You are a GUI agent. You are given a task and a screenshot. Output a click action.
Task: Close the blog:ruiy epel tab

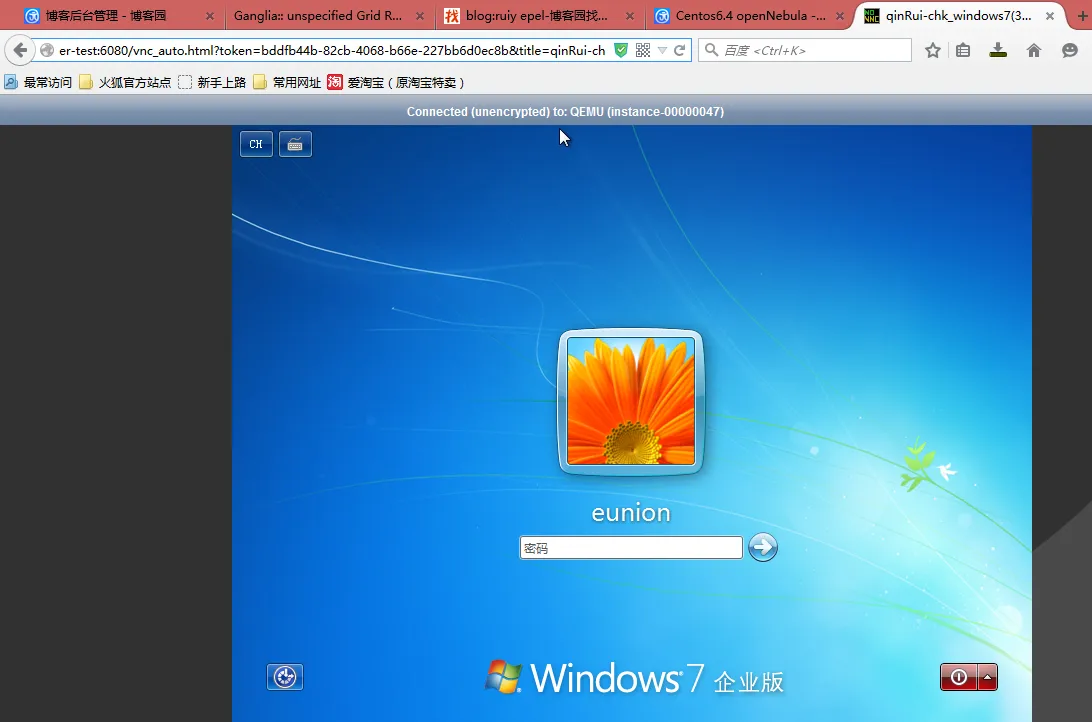tap(630, 16)
